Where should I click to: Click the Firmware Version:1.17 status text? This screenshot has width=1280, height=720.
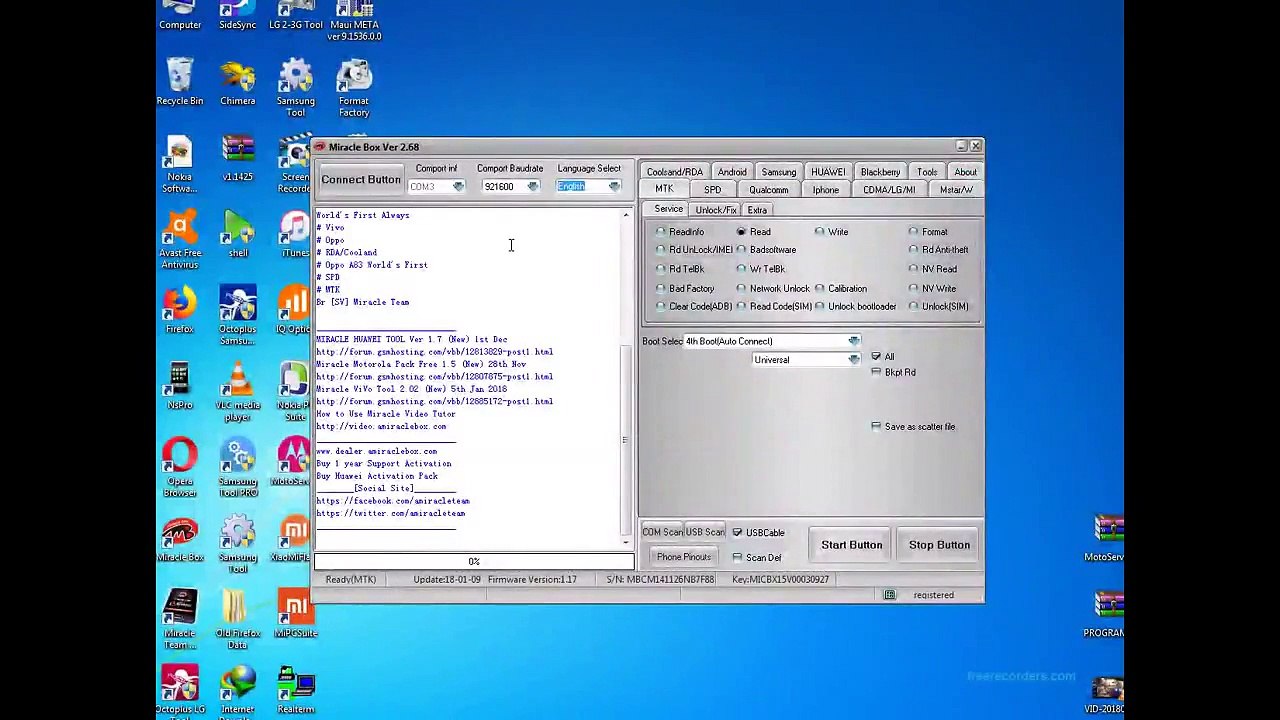pos(532,580)
